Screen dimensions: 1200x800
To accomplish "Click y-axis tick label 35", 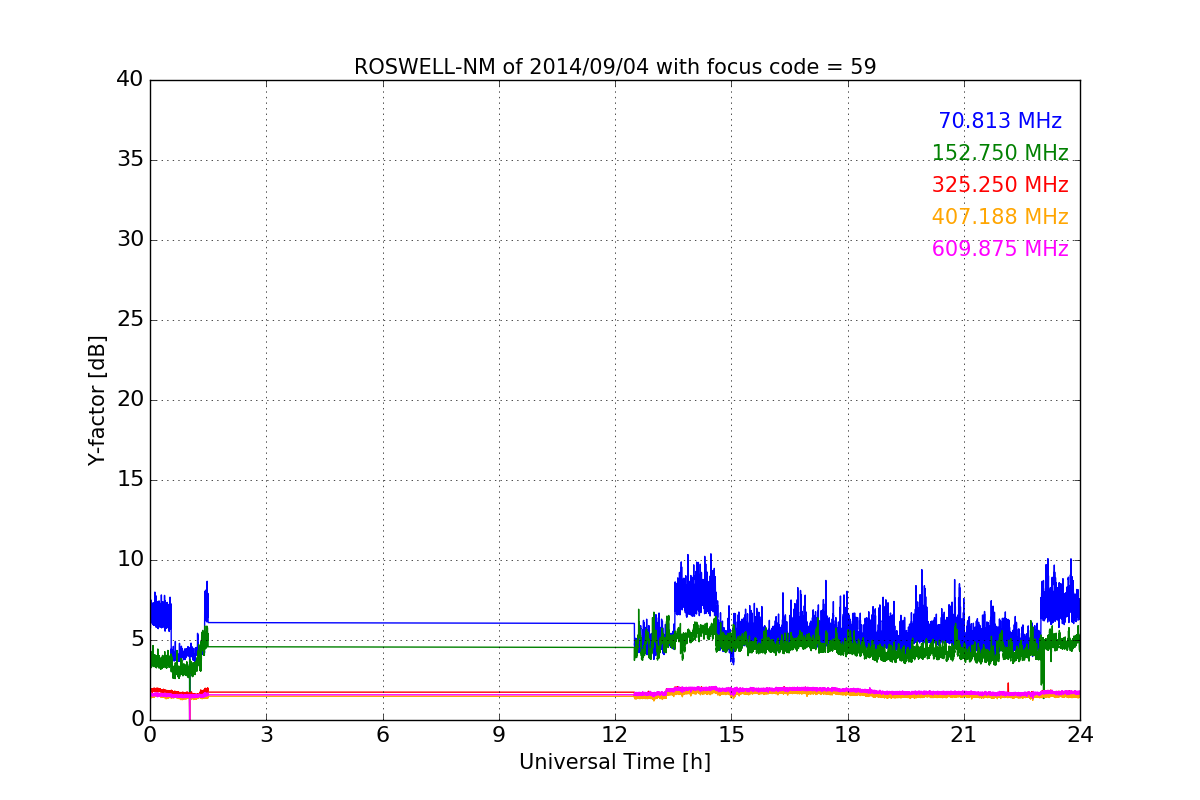I will pyautogui.click(x=130, y=160).
